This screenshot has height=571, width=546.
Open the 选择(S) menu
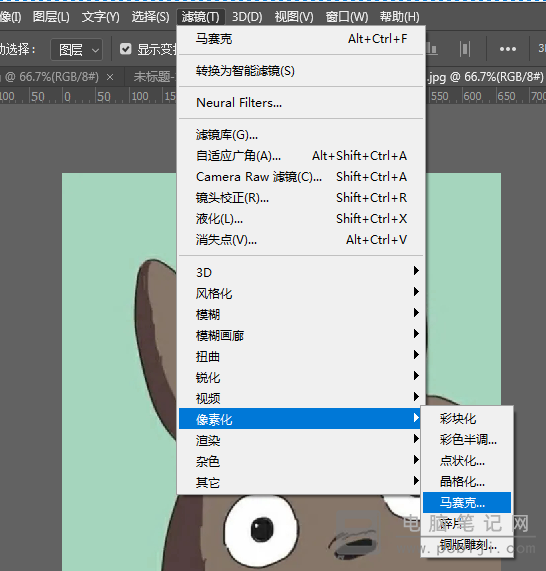[x=150, y=17]
